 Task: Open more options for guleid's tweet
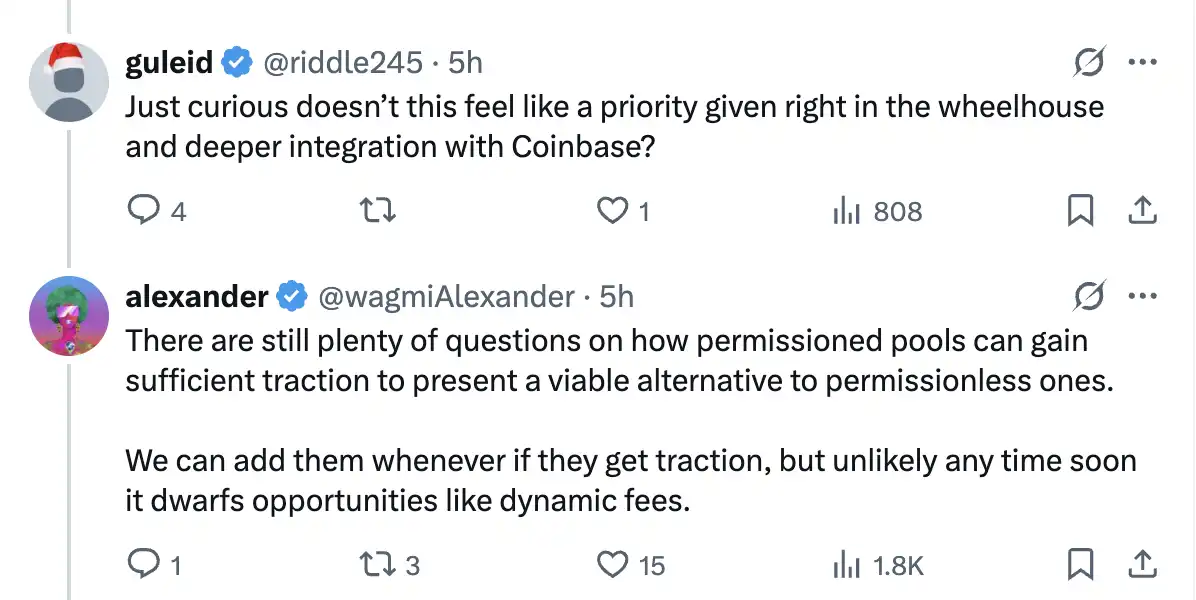point(1141,62)
